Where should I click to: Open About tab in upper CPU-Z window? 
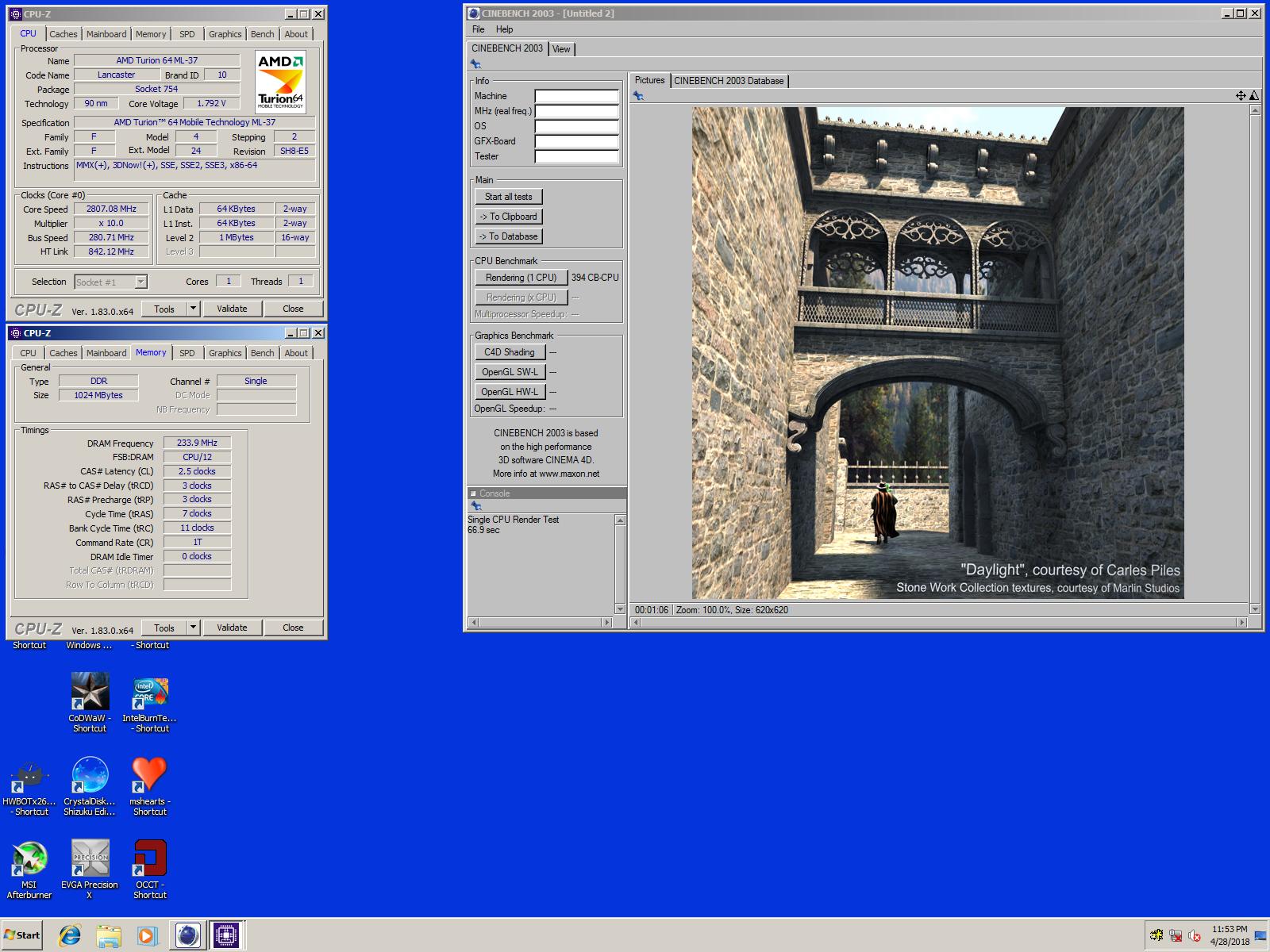point(296,34)
